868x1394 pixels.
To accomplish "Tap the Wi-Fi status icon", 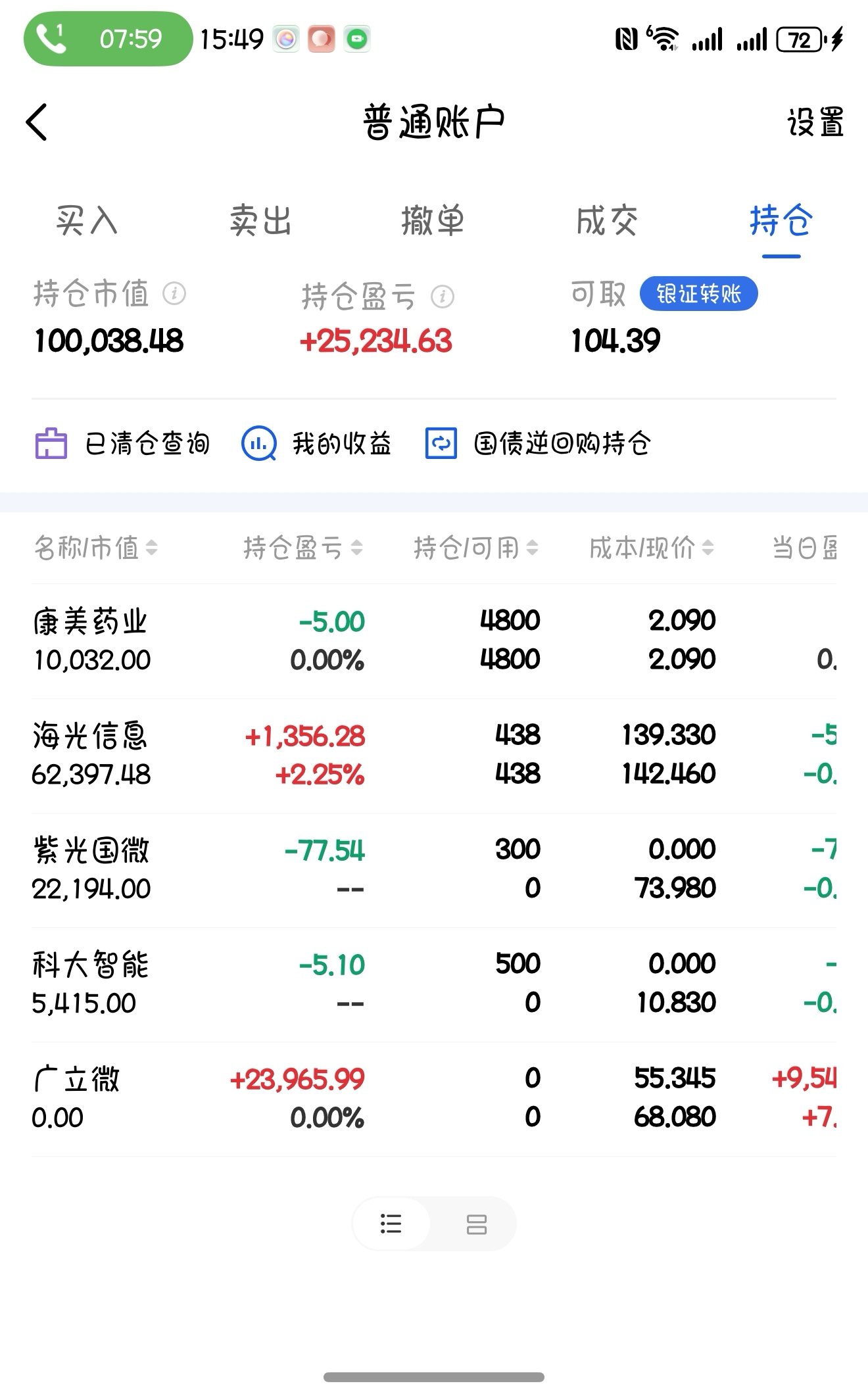I will tap(663, 39).
